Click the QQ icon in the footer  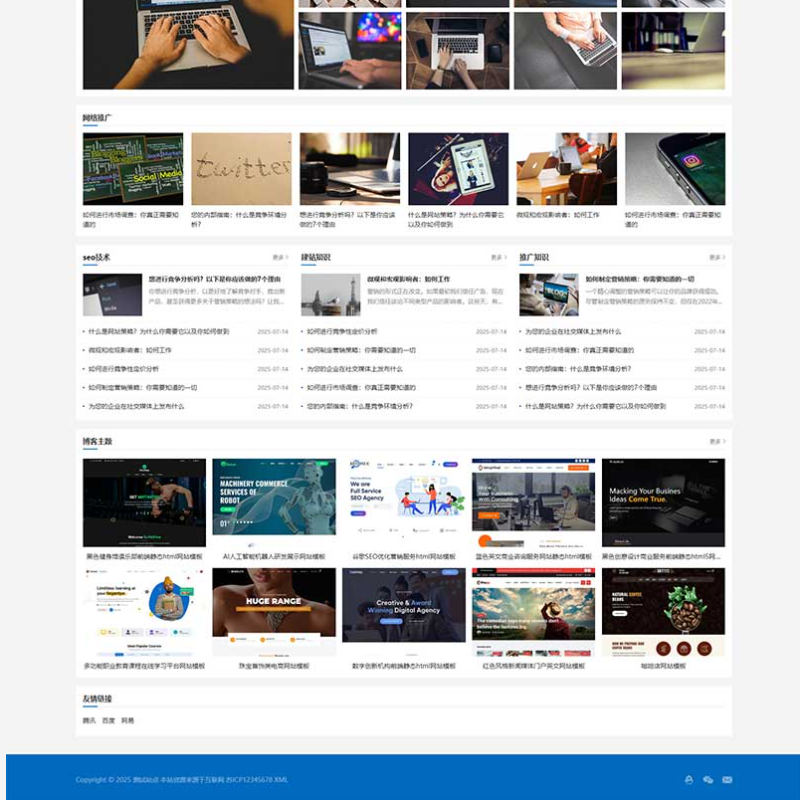(689, 780)
